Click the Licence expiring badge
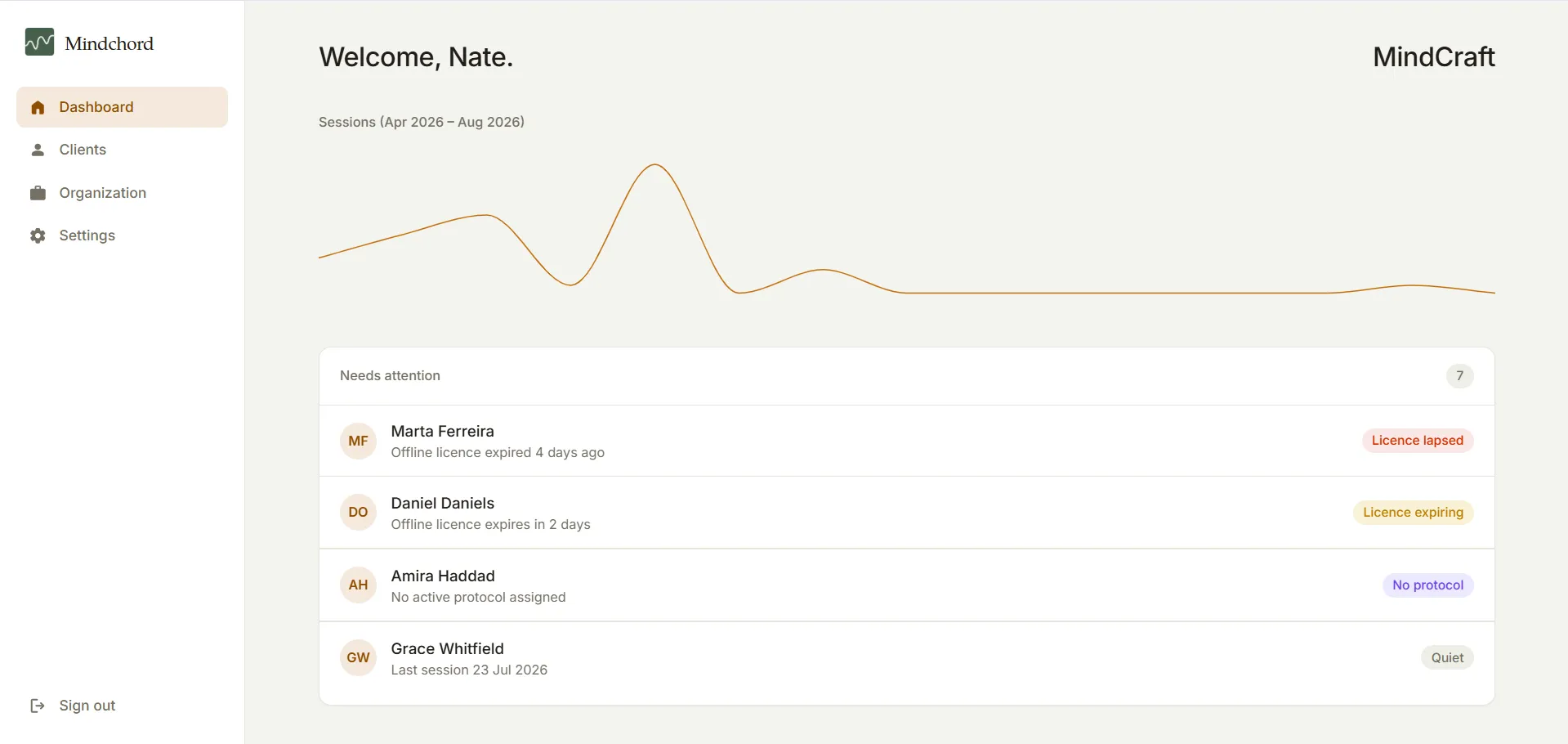This screenshot has width=1568, height=744. tap(1413, 513)
